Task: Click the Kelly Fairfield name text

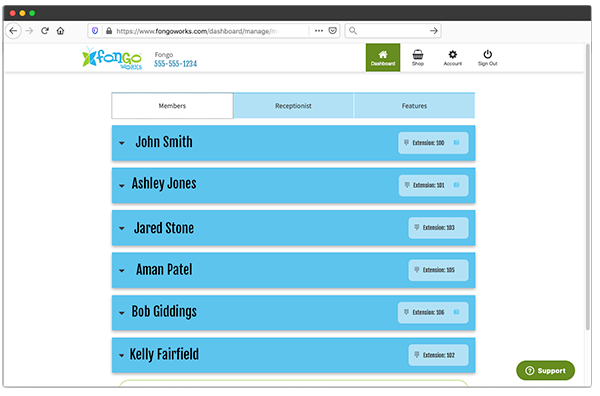Action: point(164,354)
